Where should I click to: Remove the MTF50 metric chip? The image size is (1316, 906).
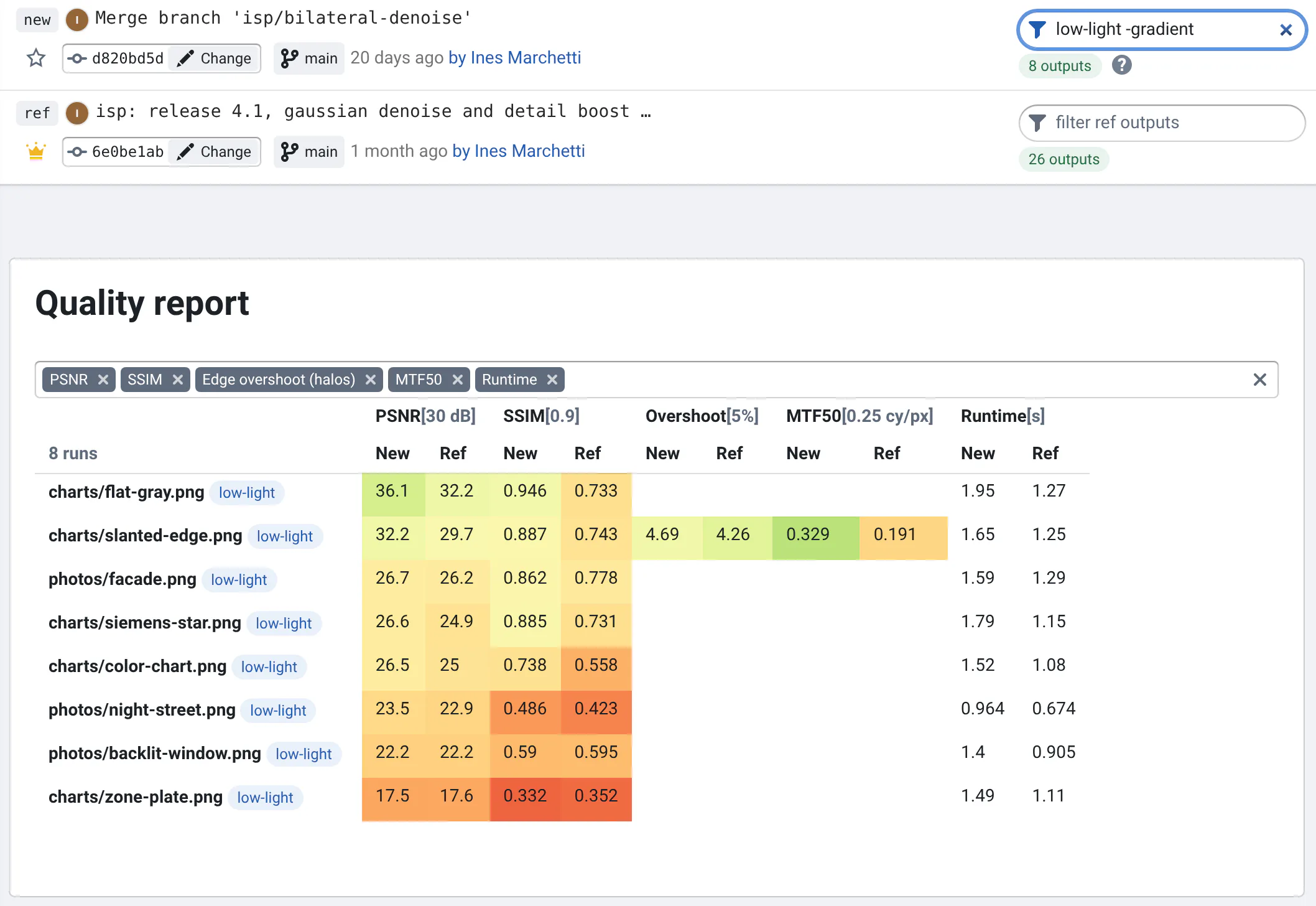tap(458, 380)
